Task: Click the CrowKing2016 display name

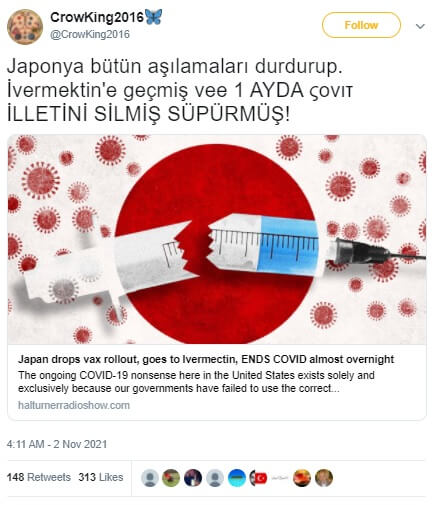Action: point(97,17)
